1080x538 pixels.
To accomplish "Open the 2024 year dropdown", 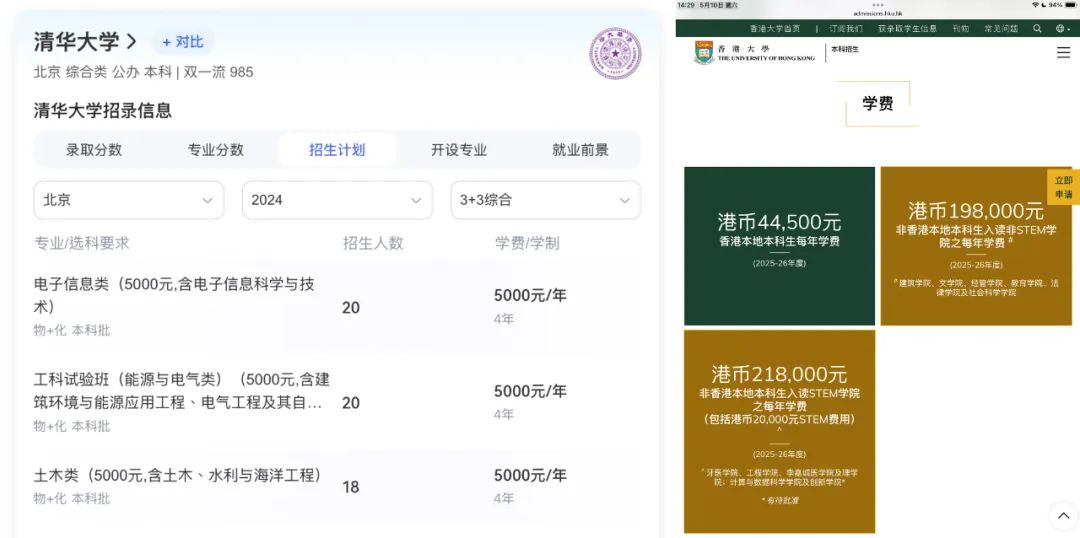I will pyautogui.click(x=337, y=200).
